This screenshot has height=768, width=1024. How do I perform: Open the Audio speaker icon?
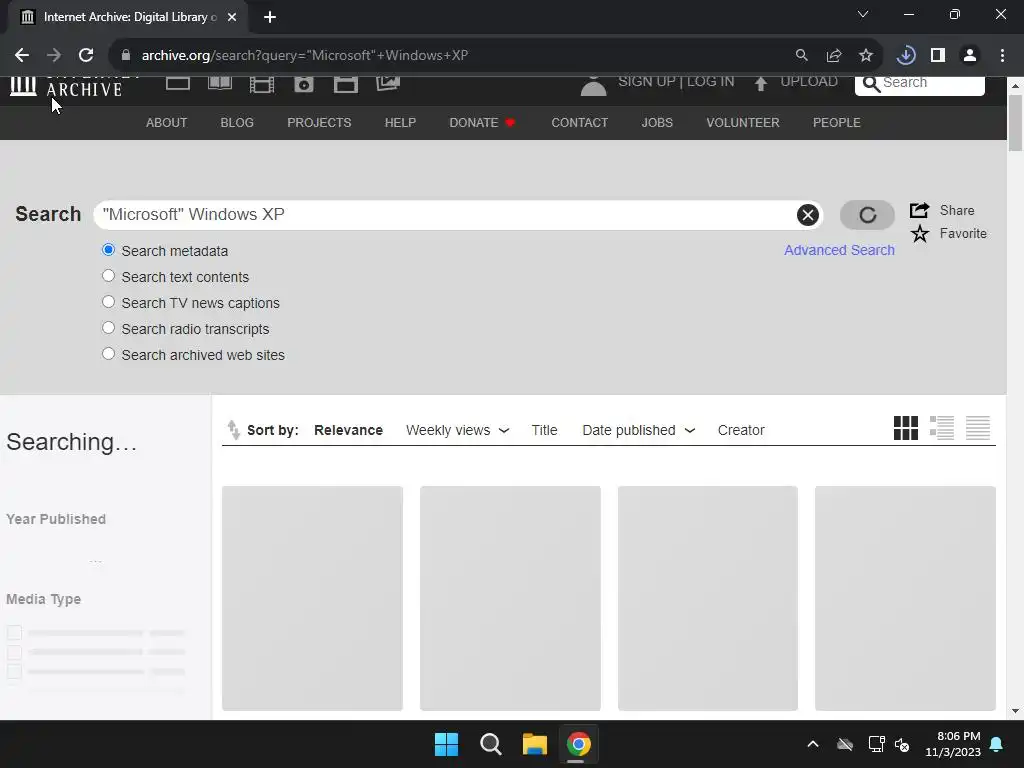(x=304, y=84)
